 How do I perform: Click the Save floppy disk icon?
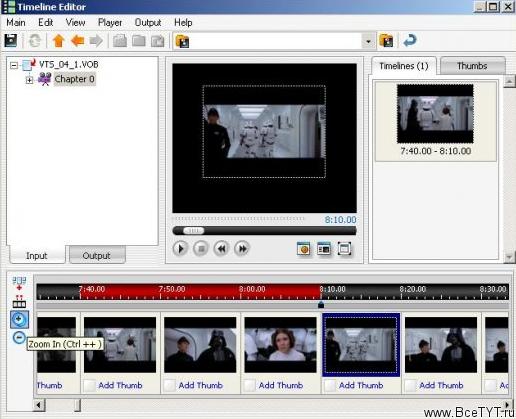[11, 40]
